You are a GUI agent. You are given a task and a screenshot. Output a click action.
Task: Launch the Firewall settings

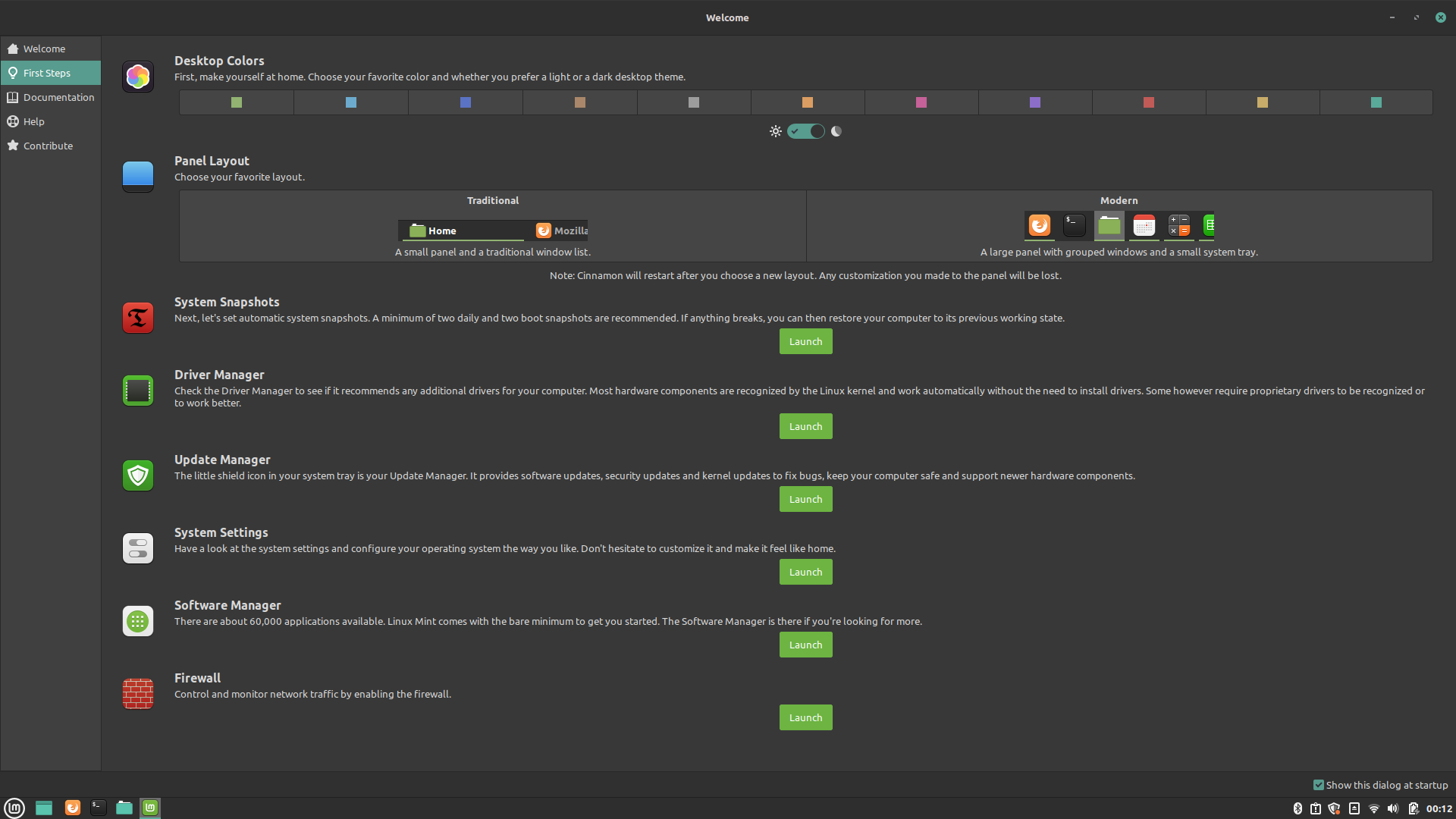(805, 717)
